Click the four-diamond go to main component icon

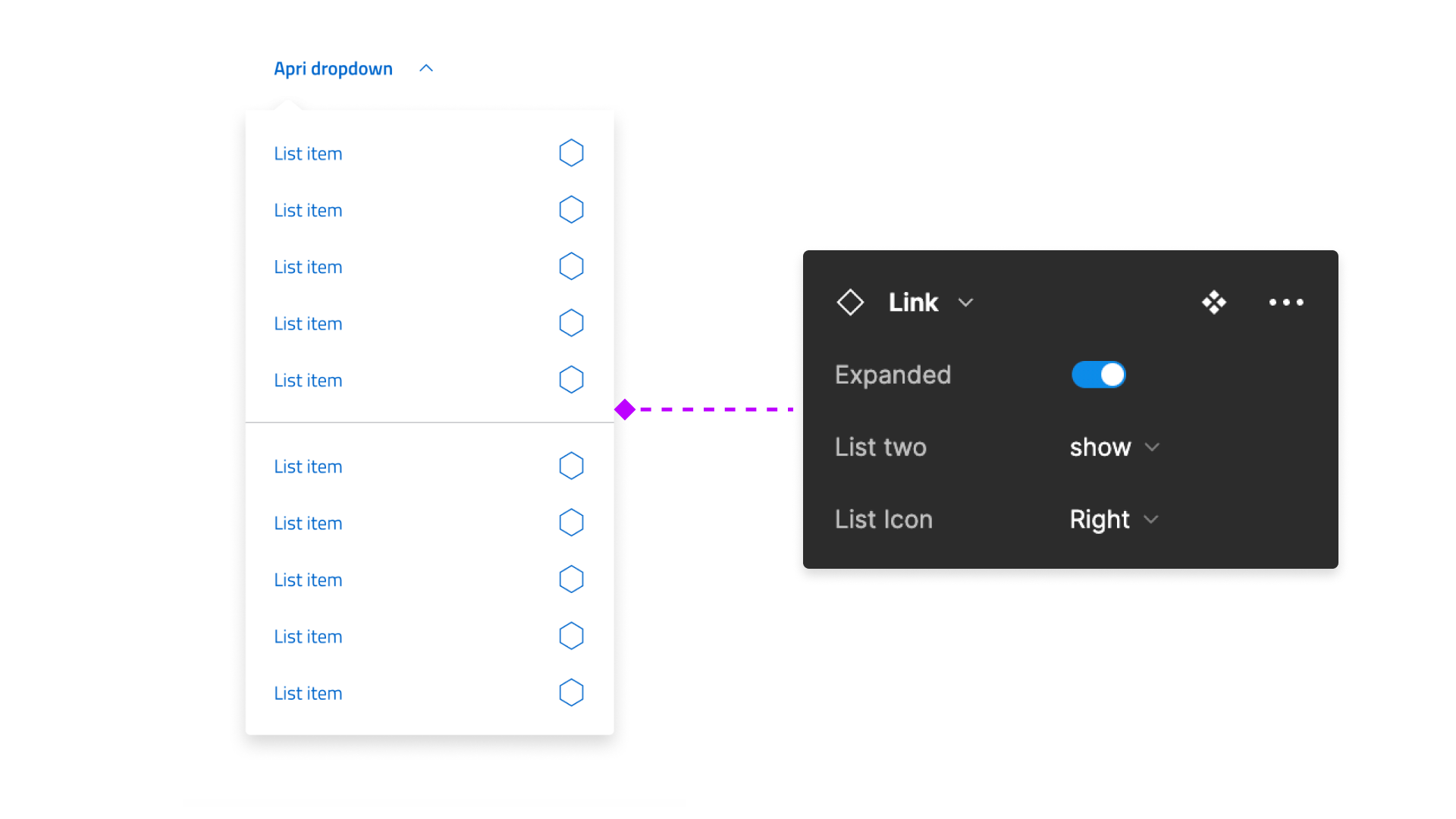(x=1214, y=303)
